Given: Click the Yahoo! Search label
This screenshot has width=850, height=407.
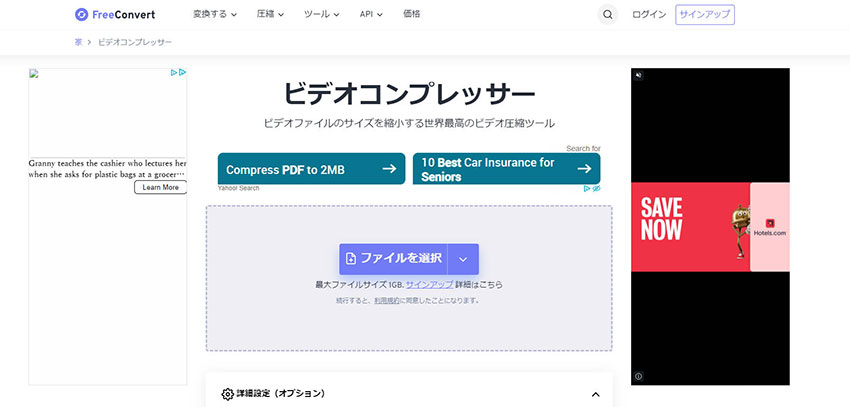Looking at the screenshot, I should pyautogui.click(x=239, y=189).
